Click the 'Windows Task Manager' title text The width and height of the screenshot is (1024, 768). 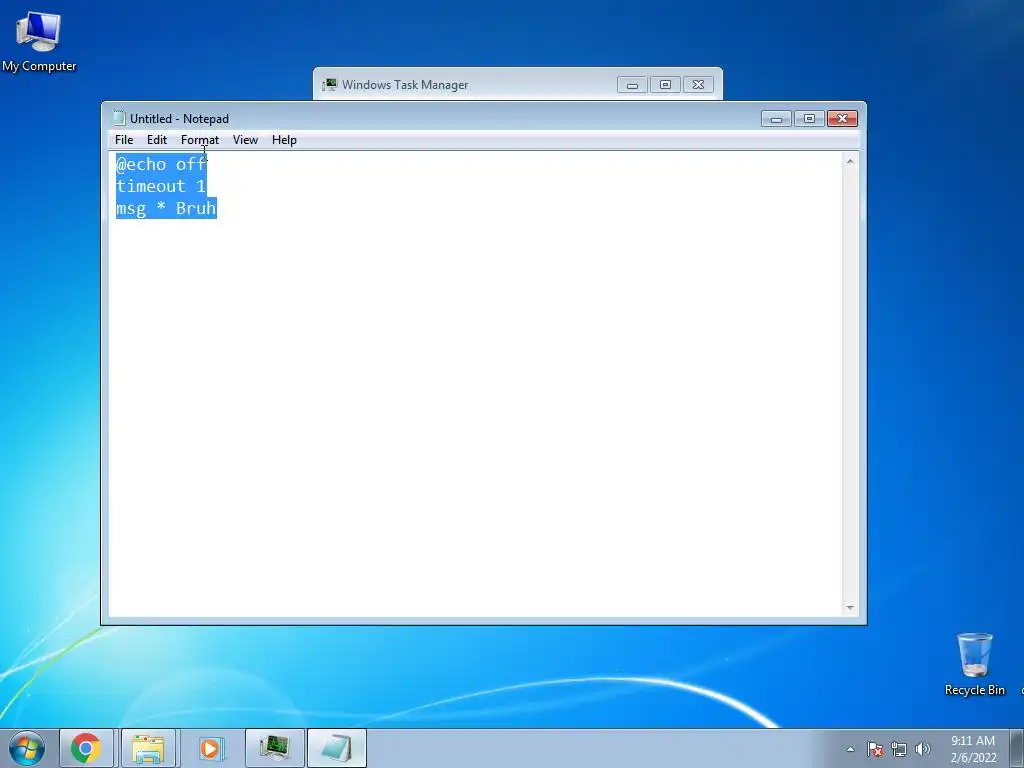pyautogui.click(x=405, y=85)
